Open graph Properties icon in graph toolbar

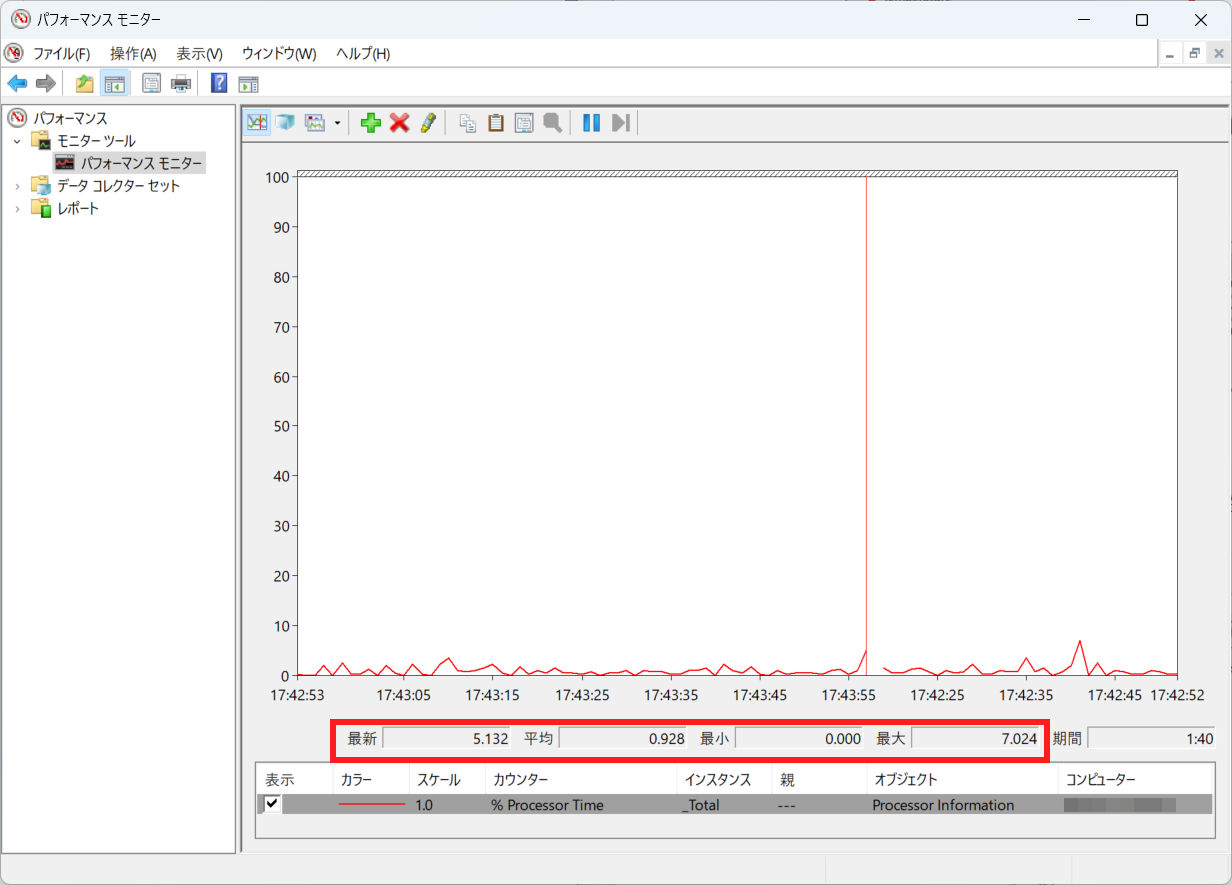[524, 122]
